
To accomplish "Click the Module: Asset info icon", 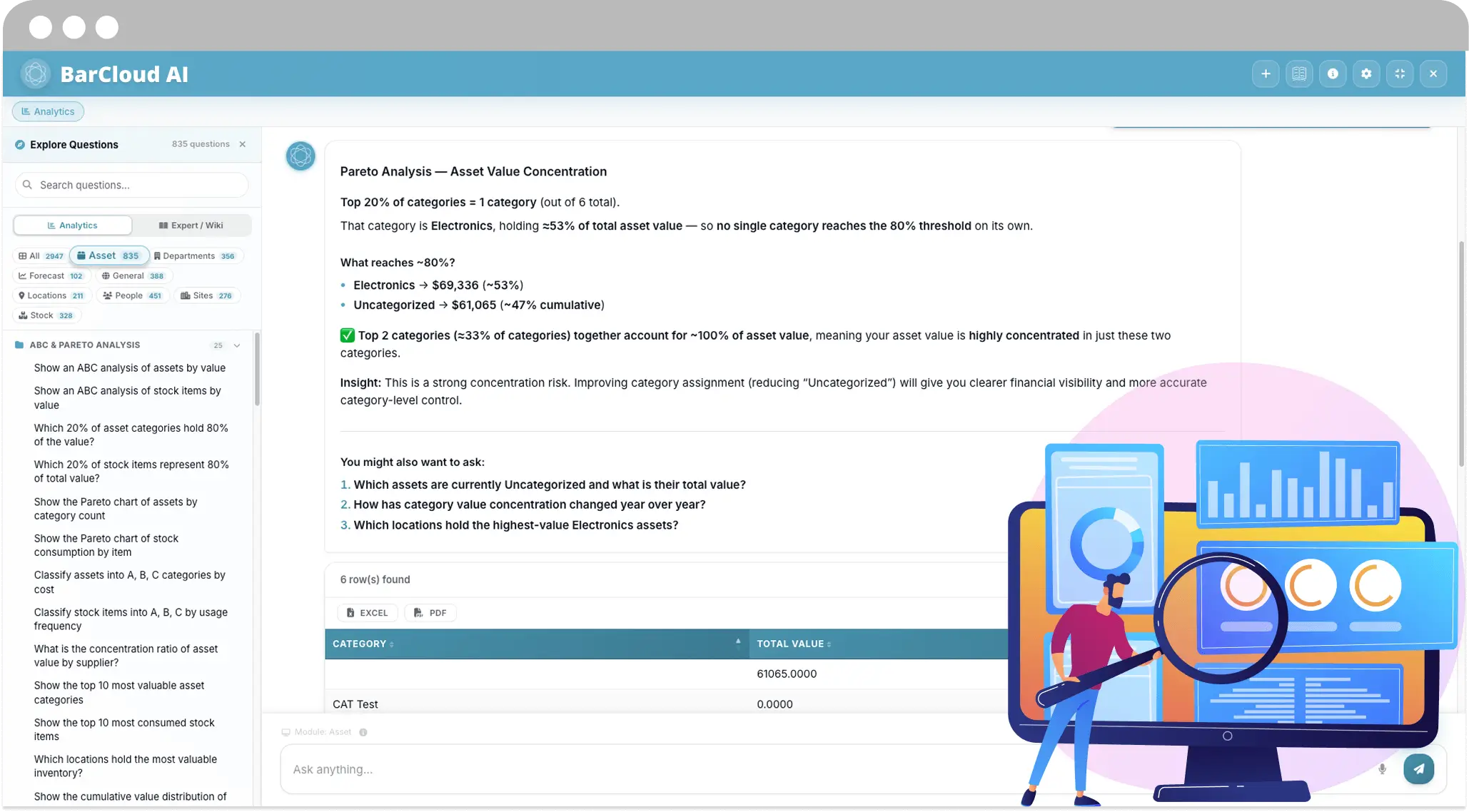I will coord(363,733).
